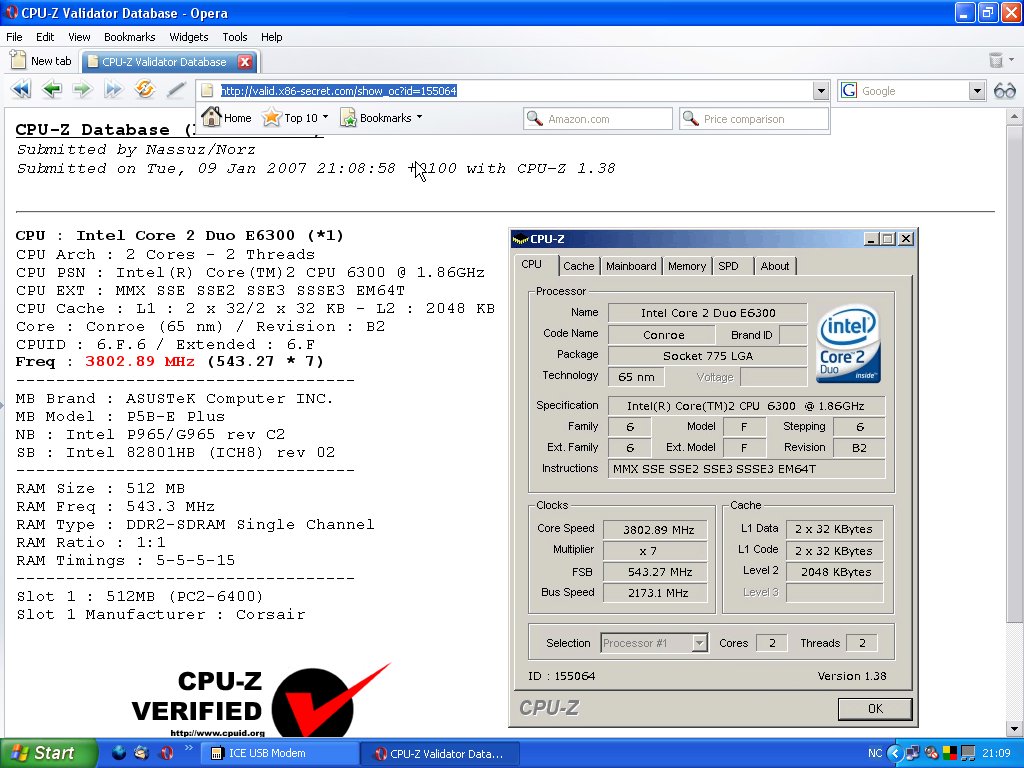This screenshot has width=1024, height=768.
Task: Launch Opera from quick launch
Action: click(167, 753)
